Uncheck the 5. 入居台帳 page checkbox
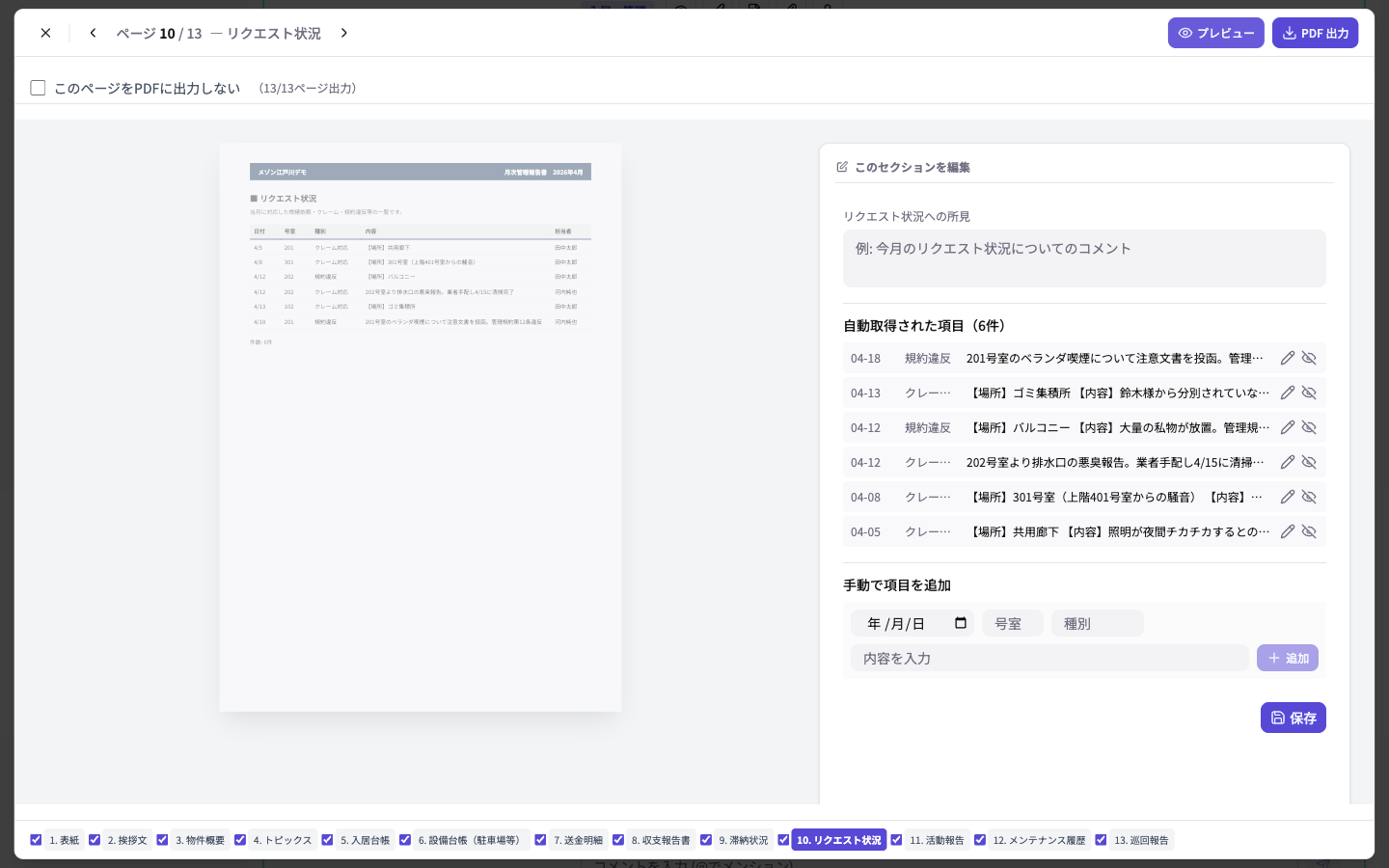This screenshot has width=1389, height=868. 327,840
